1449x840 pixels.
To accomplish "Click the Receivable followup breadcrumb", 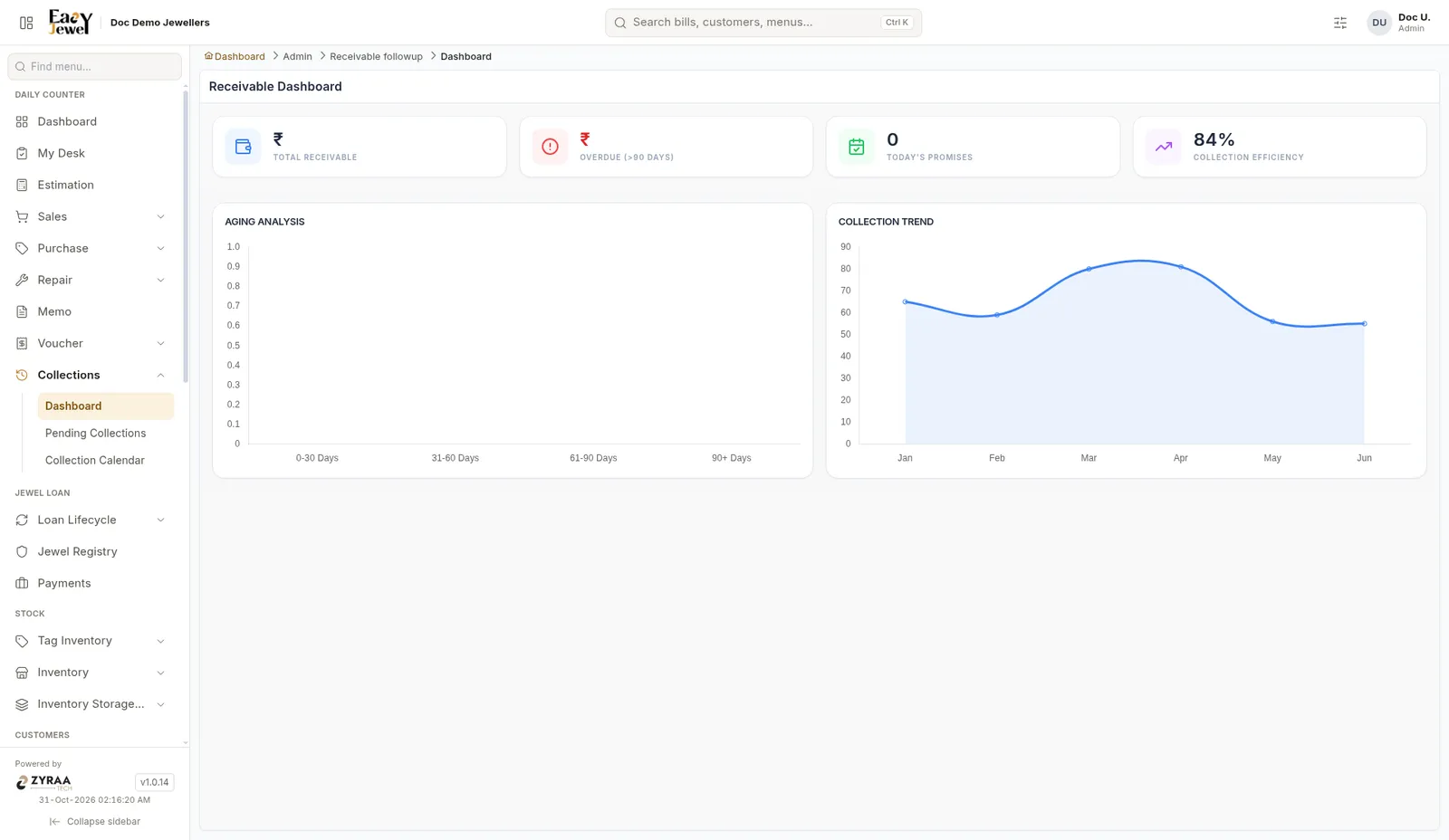I will point(376,56).
